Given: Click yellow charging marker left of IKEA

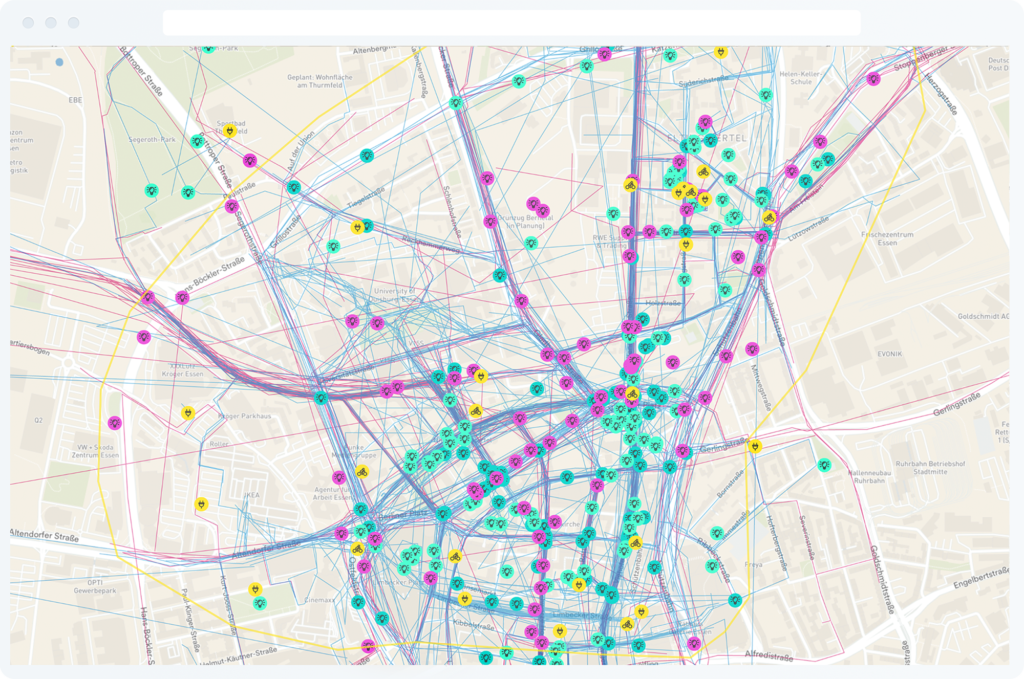Looking at the screenshot, I should [201, 505].
